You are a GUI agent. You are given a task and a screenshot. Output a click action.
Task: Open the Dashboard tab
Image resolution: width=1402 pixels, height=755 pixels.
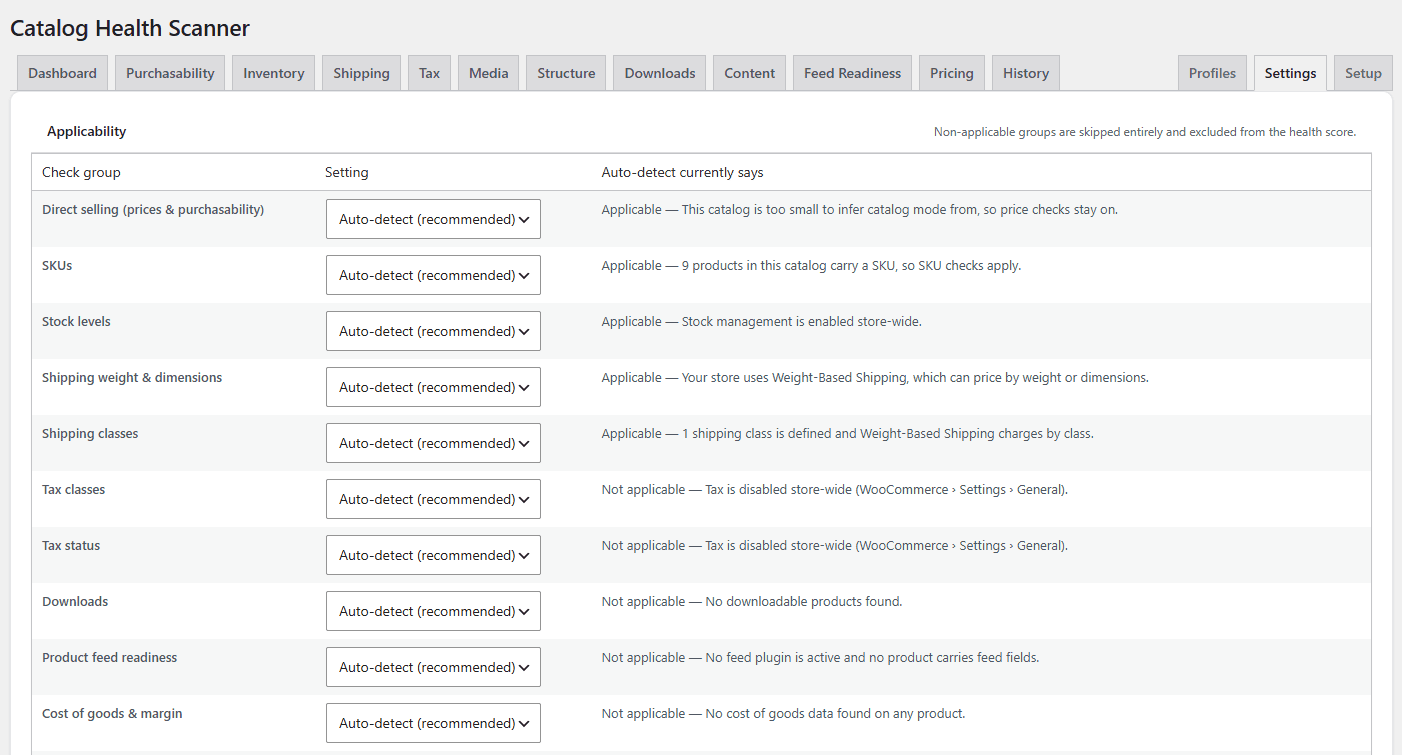click(62, 73)
